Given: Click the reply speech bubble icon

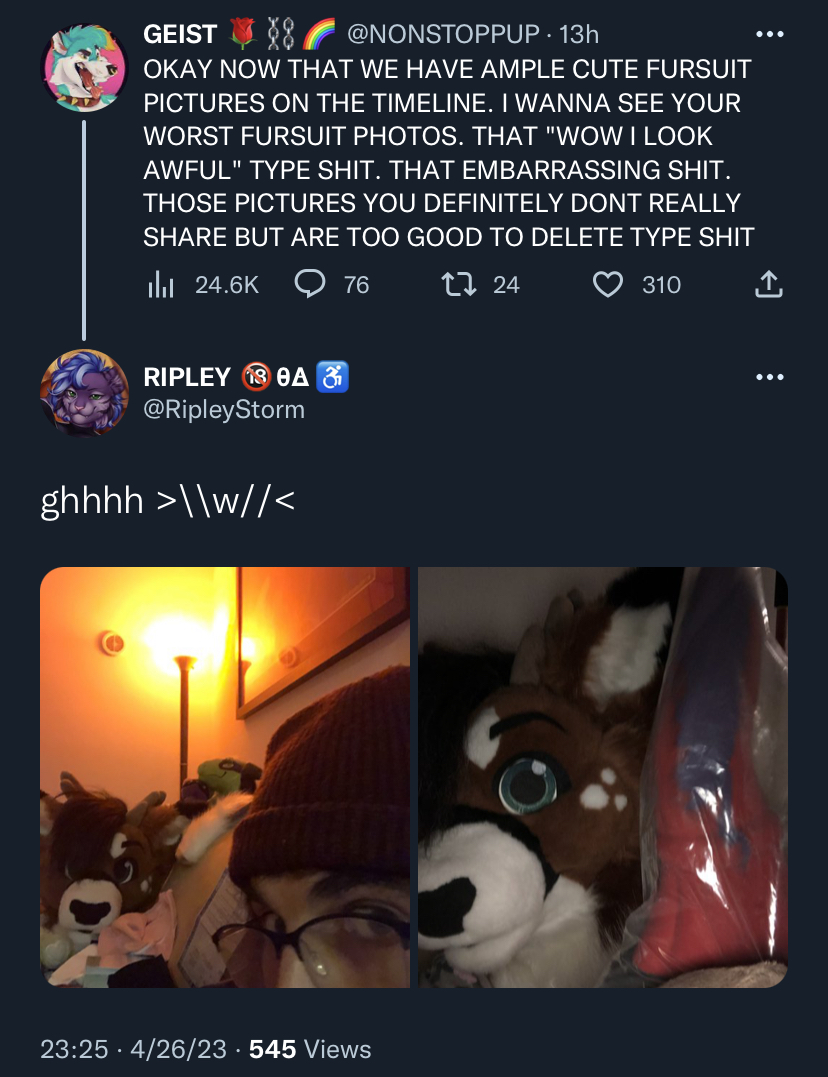Looking at the screenshot, I should pyautogui.click(x=309, y=284).
